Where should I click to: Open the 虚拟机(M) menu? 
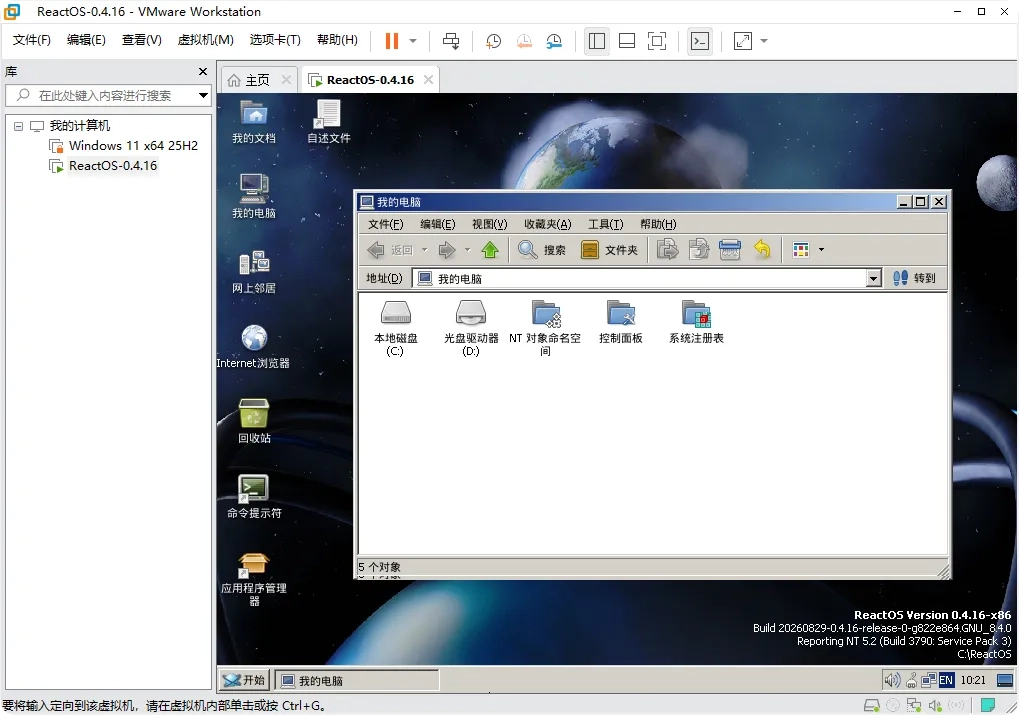(205, 40)
